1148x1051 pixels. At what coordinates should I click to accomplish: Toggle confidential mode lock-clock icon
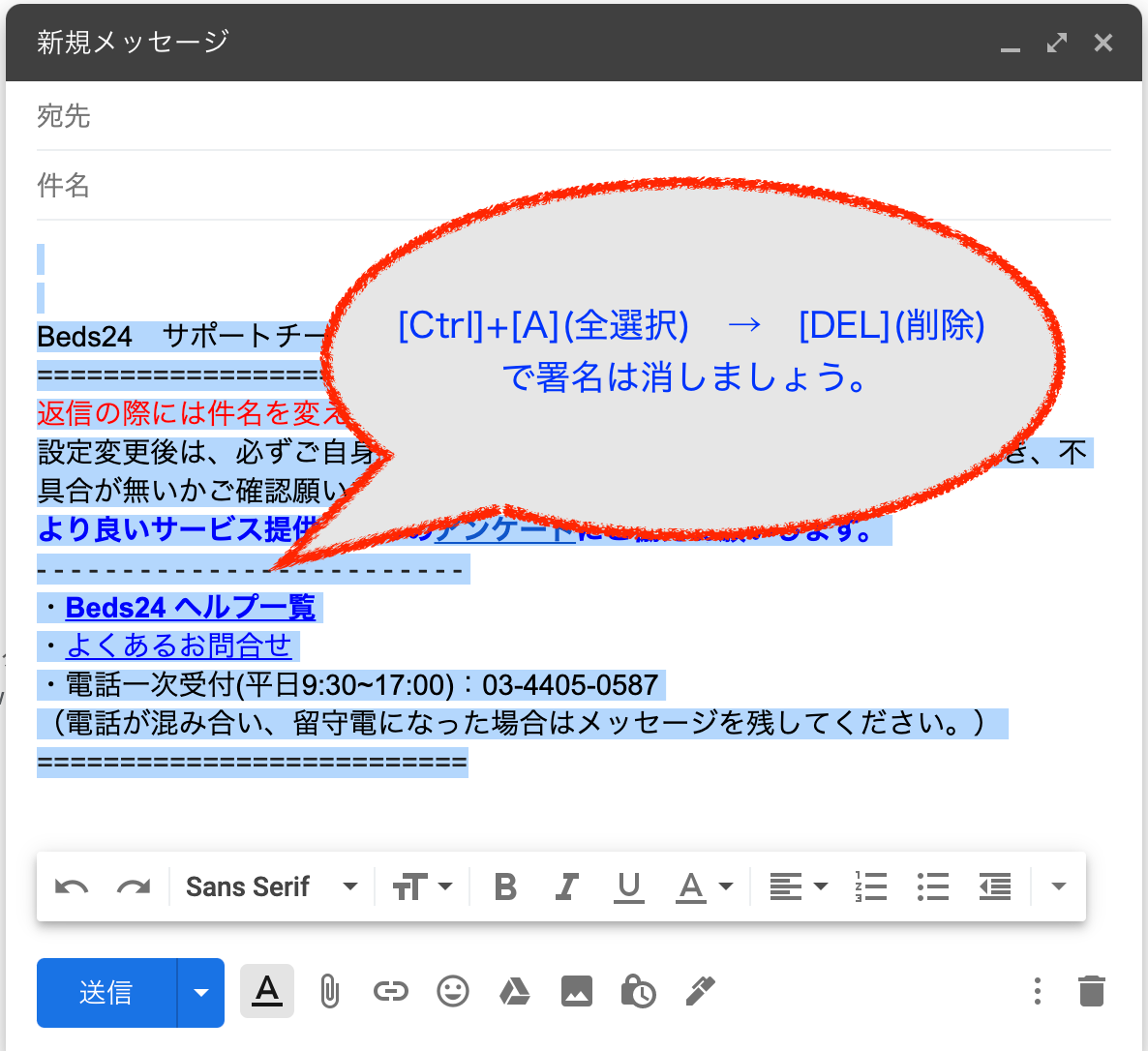pos(638,992)
